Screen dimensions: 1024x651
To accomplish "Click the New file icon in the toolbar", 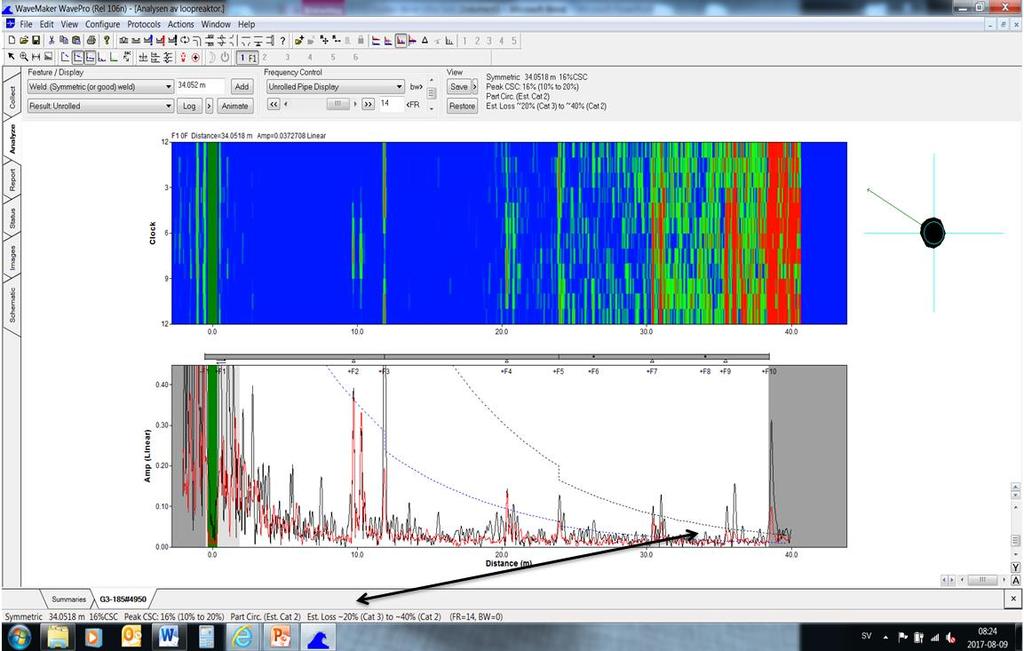I will pos(12,40).
